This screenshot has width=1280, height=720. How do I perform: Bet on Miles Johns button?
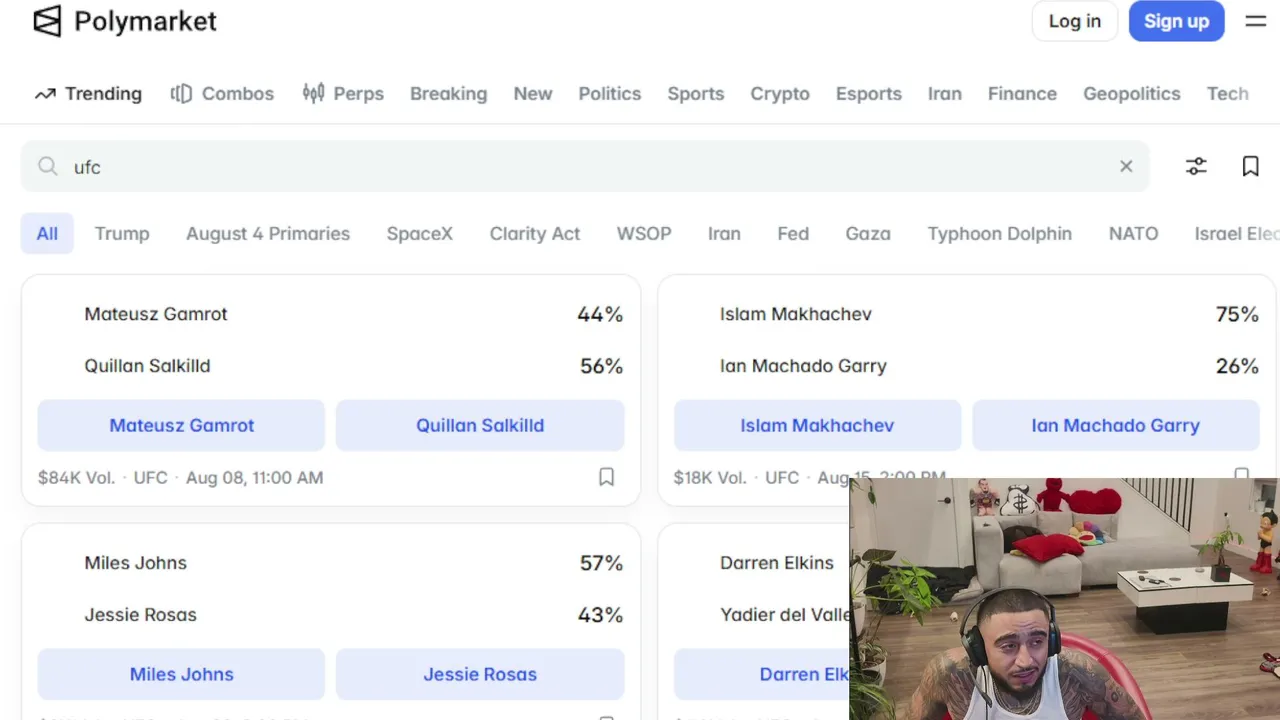(182, 674)
